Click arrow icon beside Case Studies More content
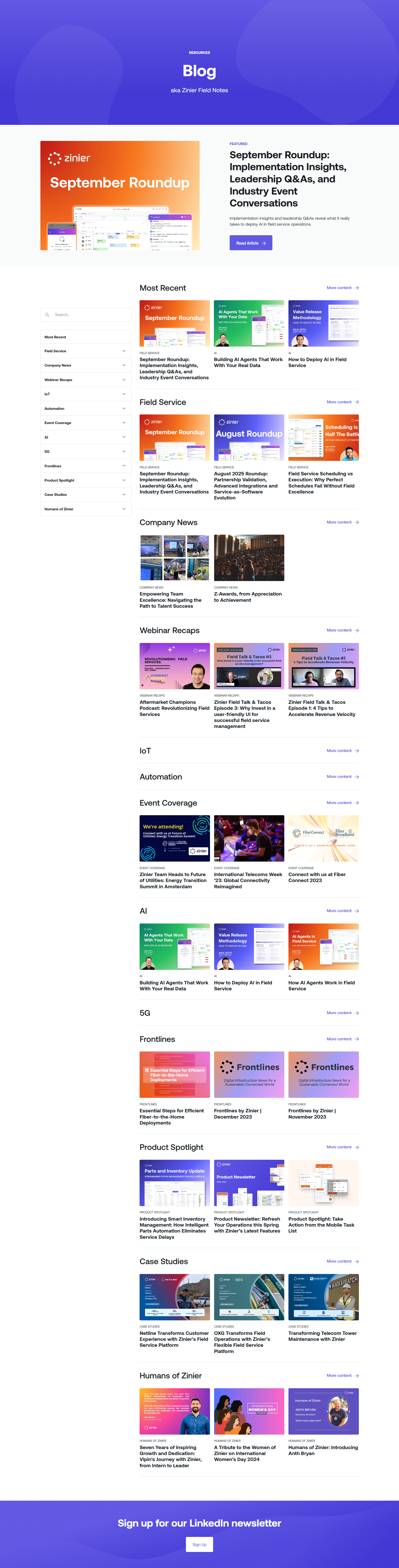This screenshot has width=399, height=1568. click(357, 1261)
